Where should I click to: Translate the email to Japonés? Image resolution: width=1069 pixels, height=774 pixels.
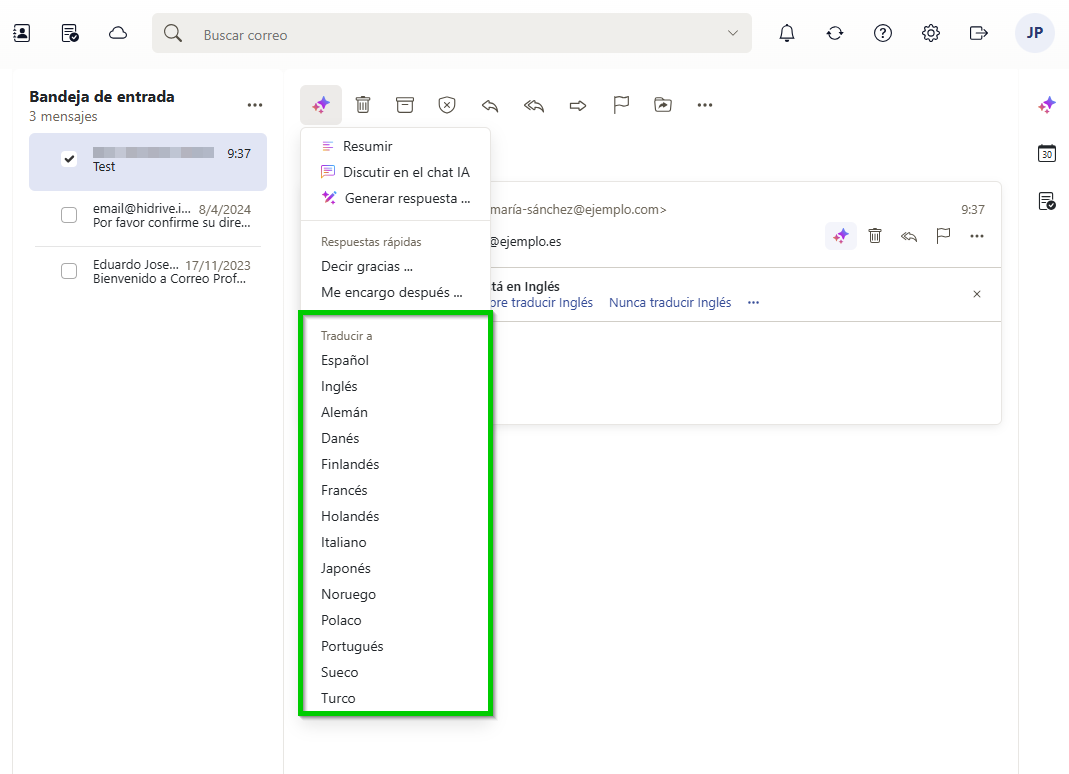pos(346,568)
